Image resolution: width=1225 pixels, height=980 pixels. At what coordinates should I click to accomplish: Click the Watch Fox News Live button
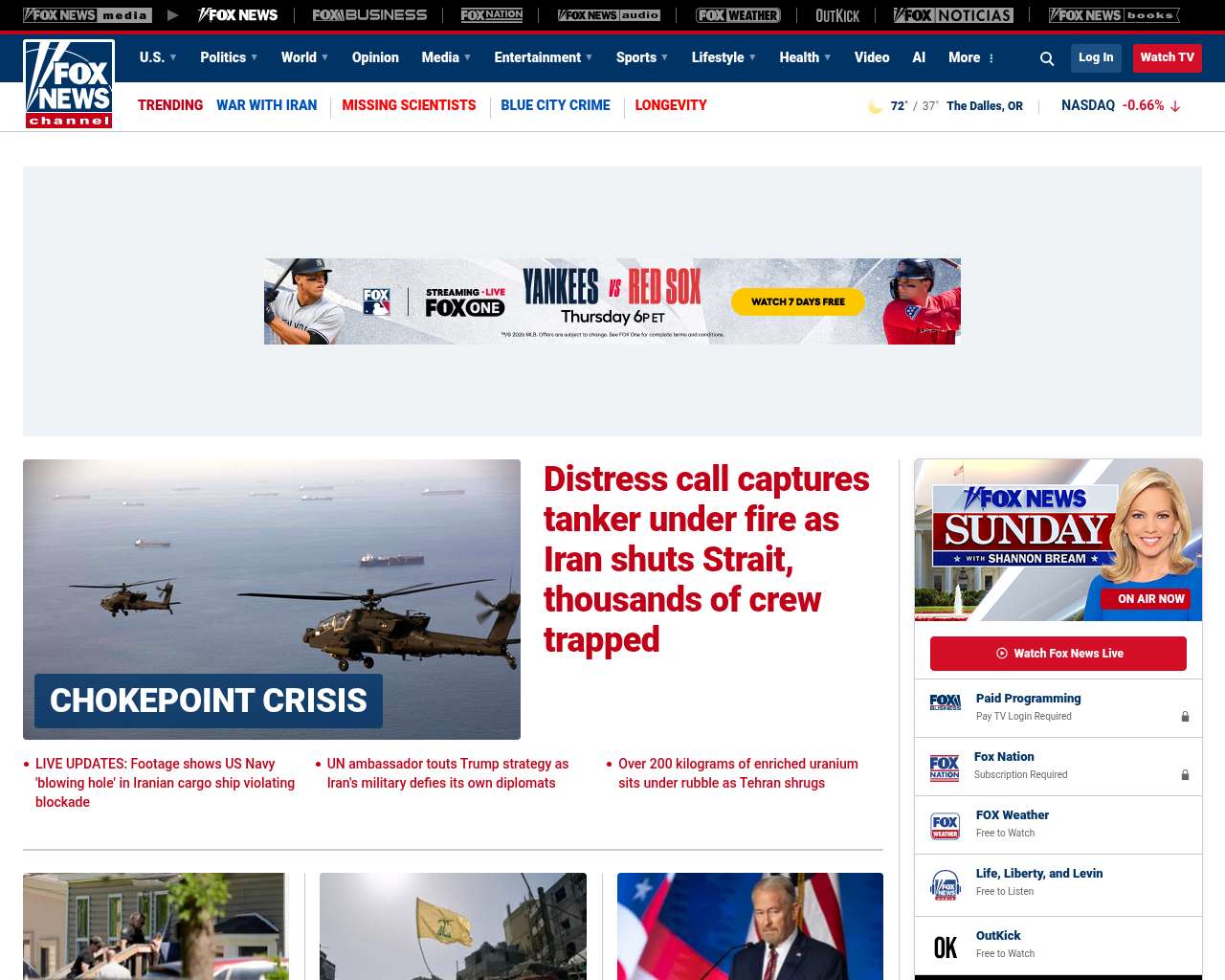tap(1058, 654)
